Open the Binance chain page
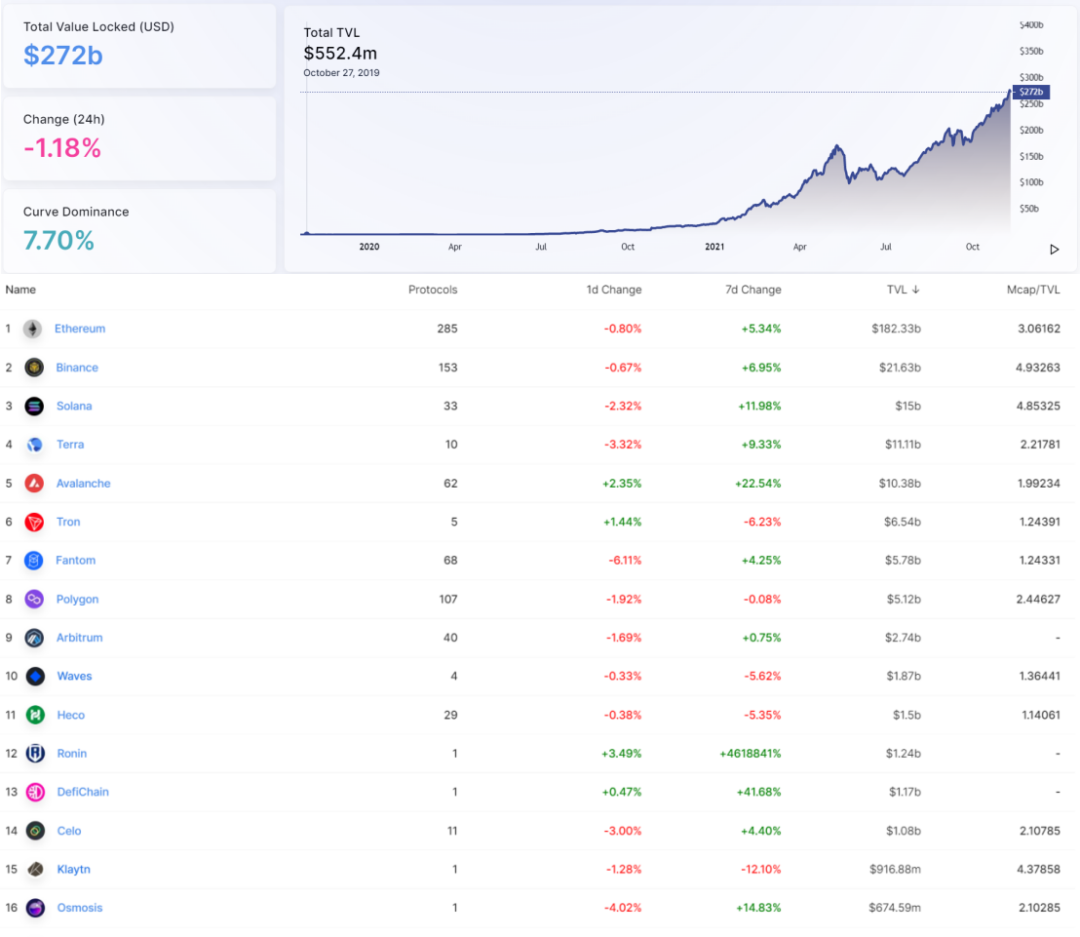The height and width of the screenshot is (937, 1080). coord(77,367)
